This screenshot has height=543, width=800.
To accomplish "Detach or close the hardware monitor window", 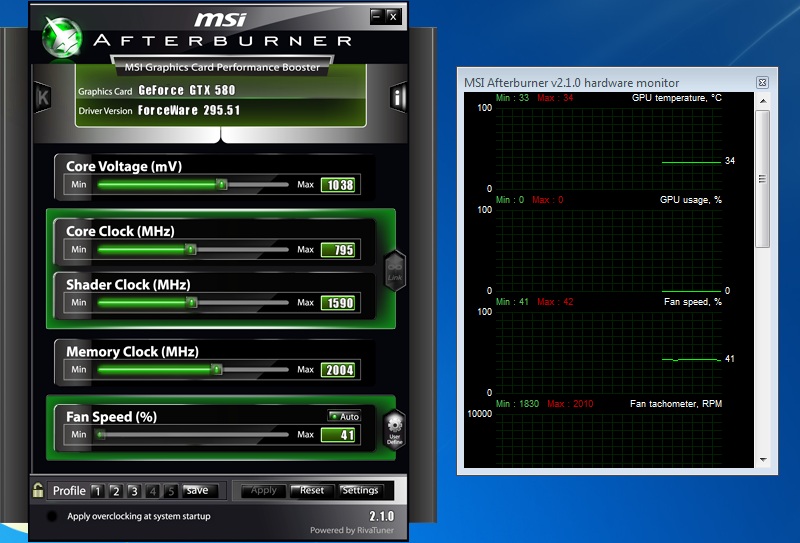I will [762, 82].
